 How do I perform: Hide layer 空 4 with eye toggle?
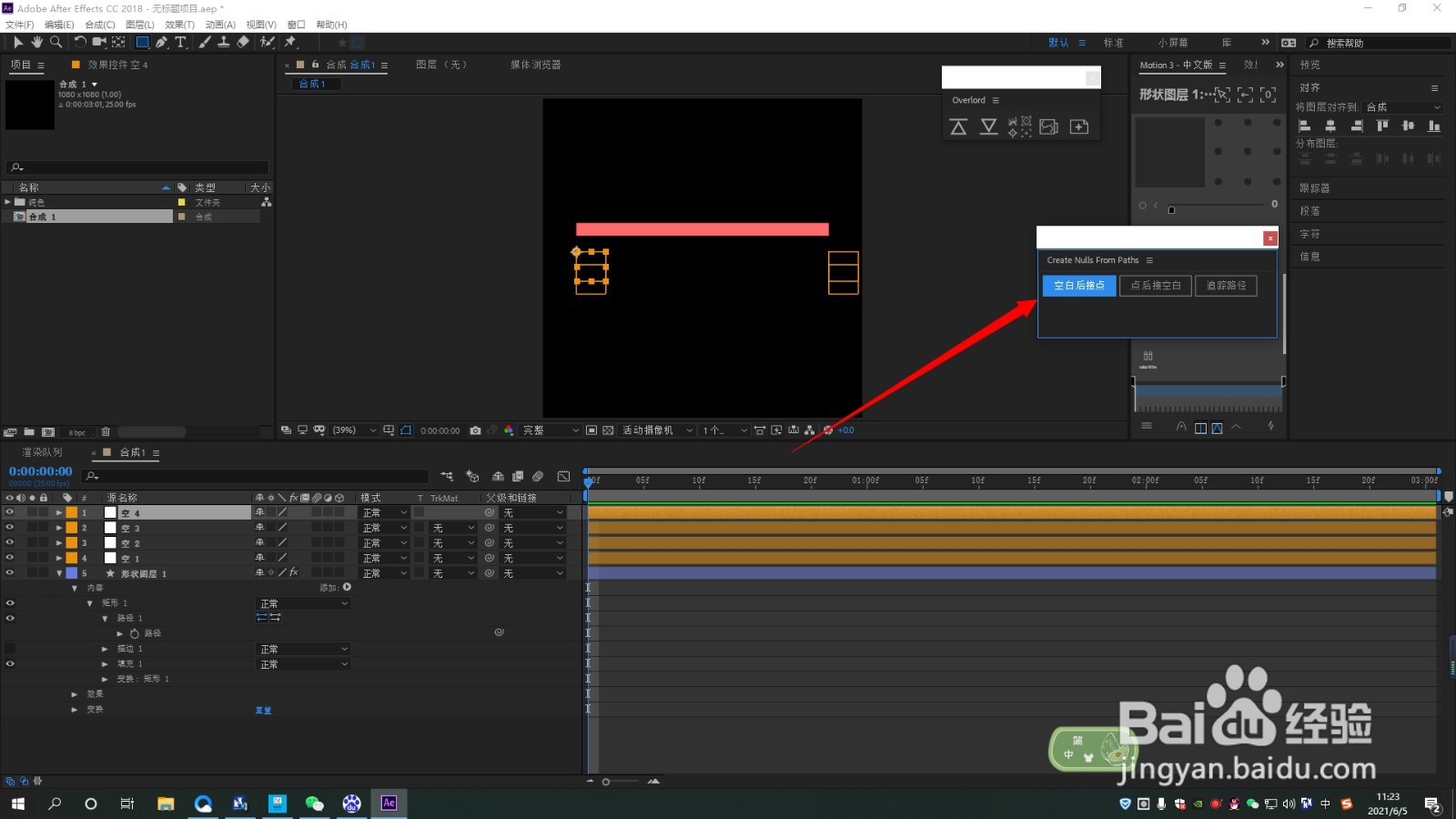(10, 512)
